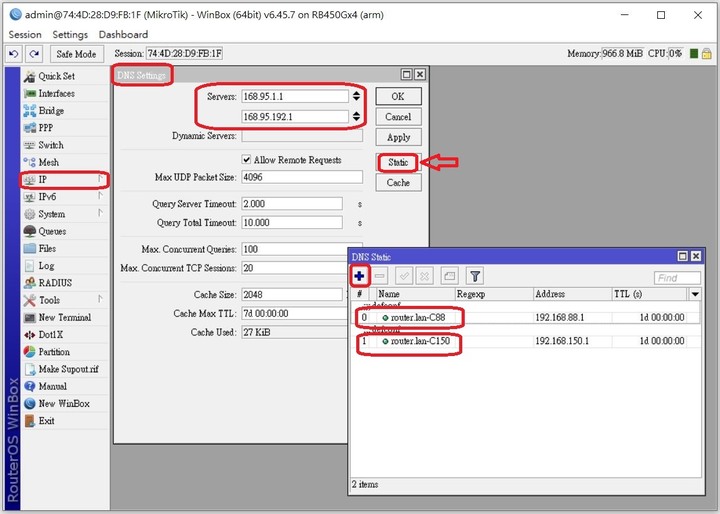The image size is (720, 514).
Task: Click Address column header
Action: 573,294
